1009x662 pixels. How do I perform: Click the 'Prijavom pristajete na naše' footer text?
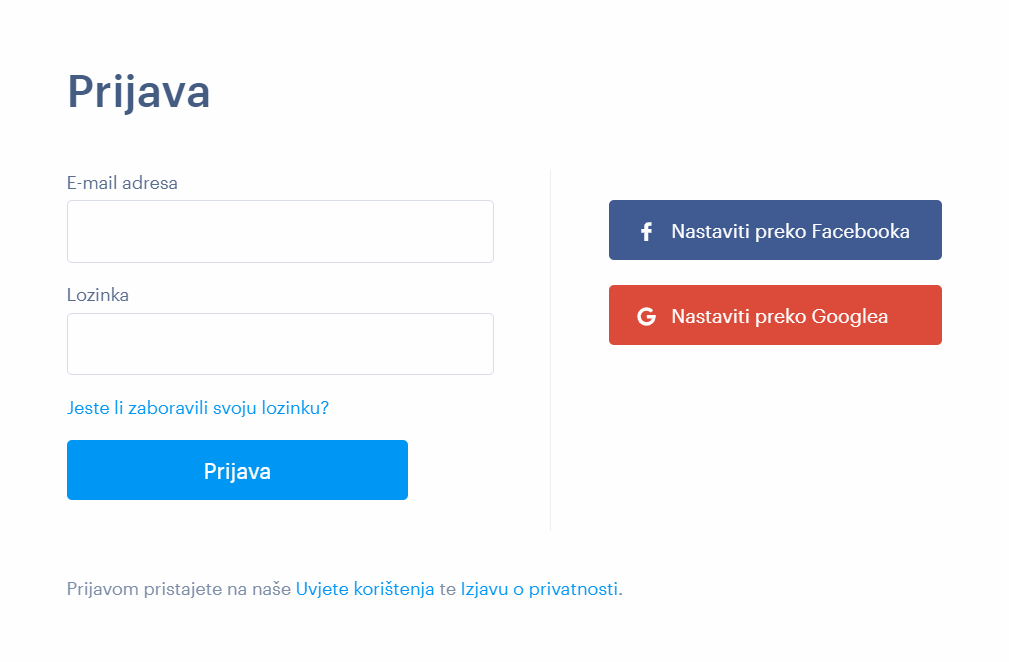pyautogui.click(x=179, y=589)
